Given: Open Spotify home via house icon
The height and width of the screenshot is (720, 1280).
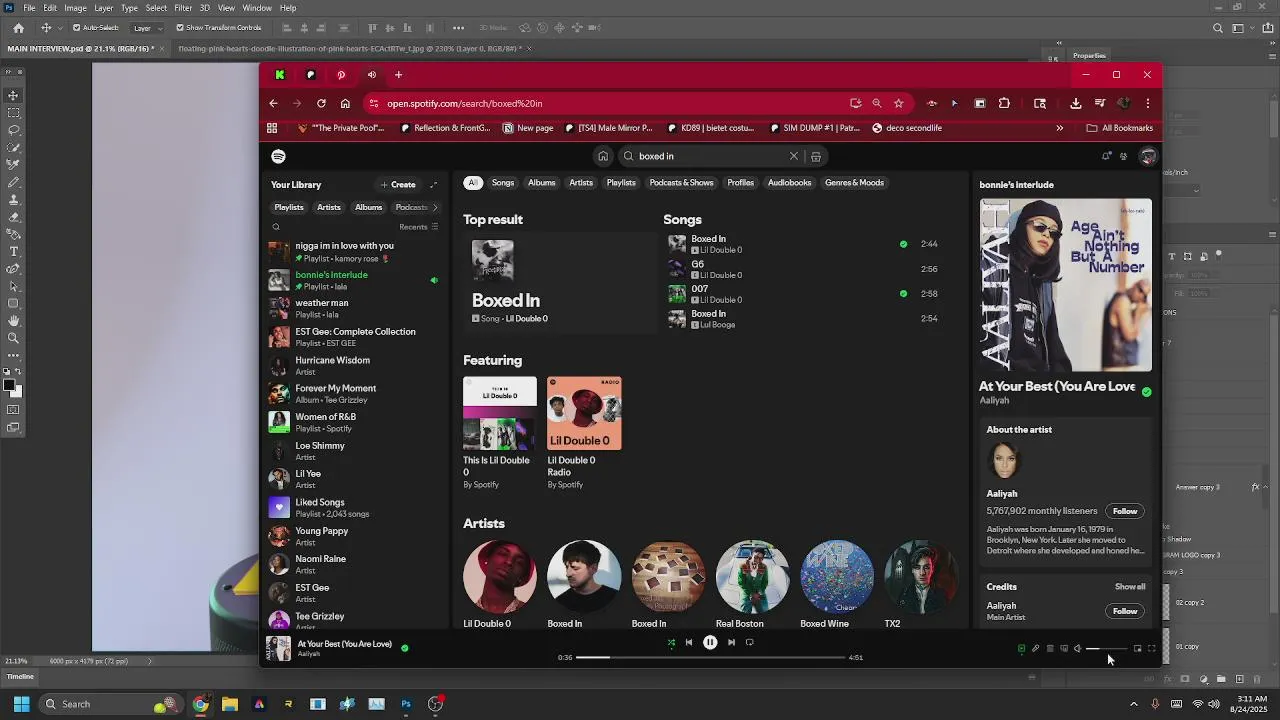Looking at the screenshot, I should [x=603, y=156].
